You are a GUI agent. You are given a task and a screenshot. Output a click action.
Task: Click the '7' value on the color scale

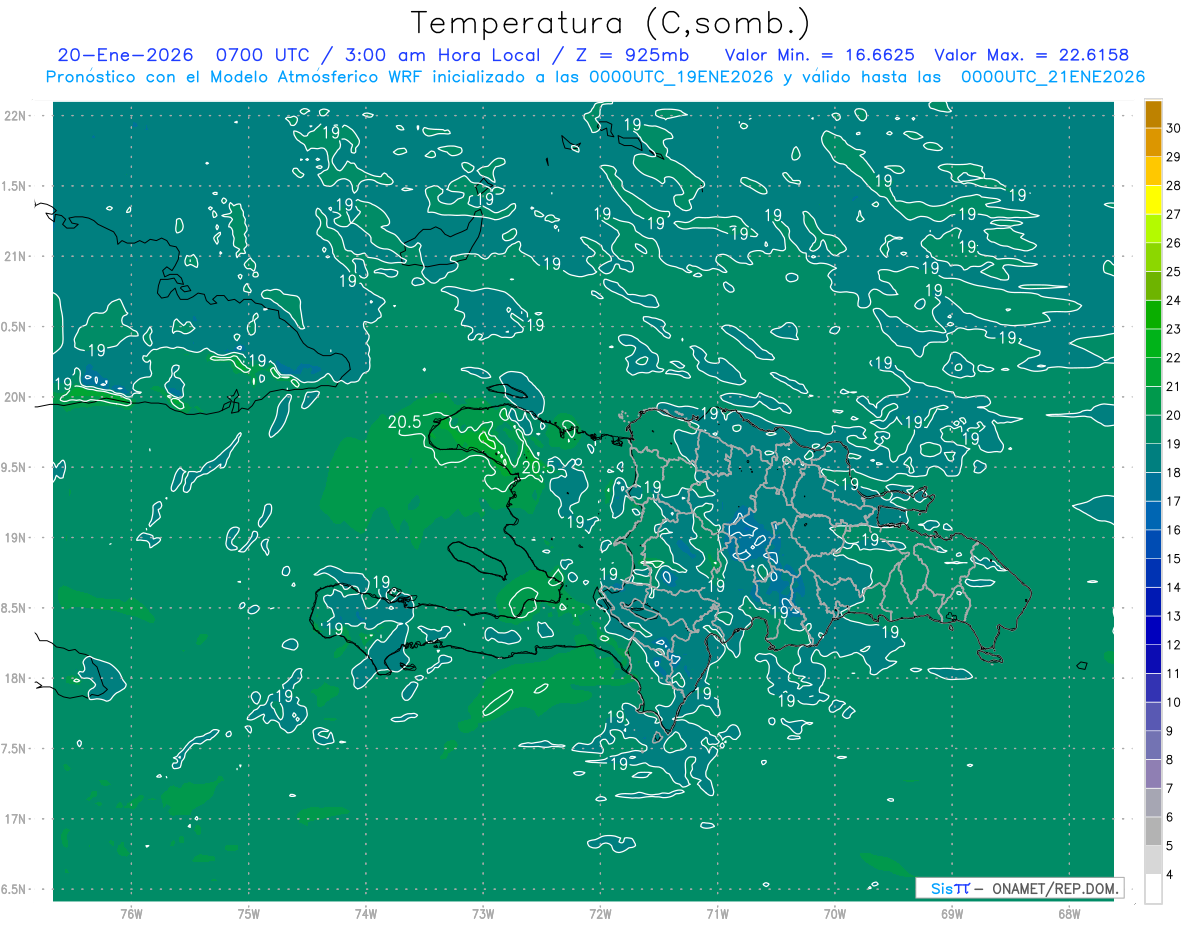1170,789
